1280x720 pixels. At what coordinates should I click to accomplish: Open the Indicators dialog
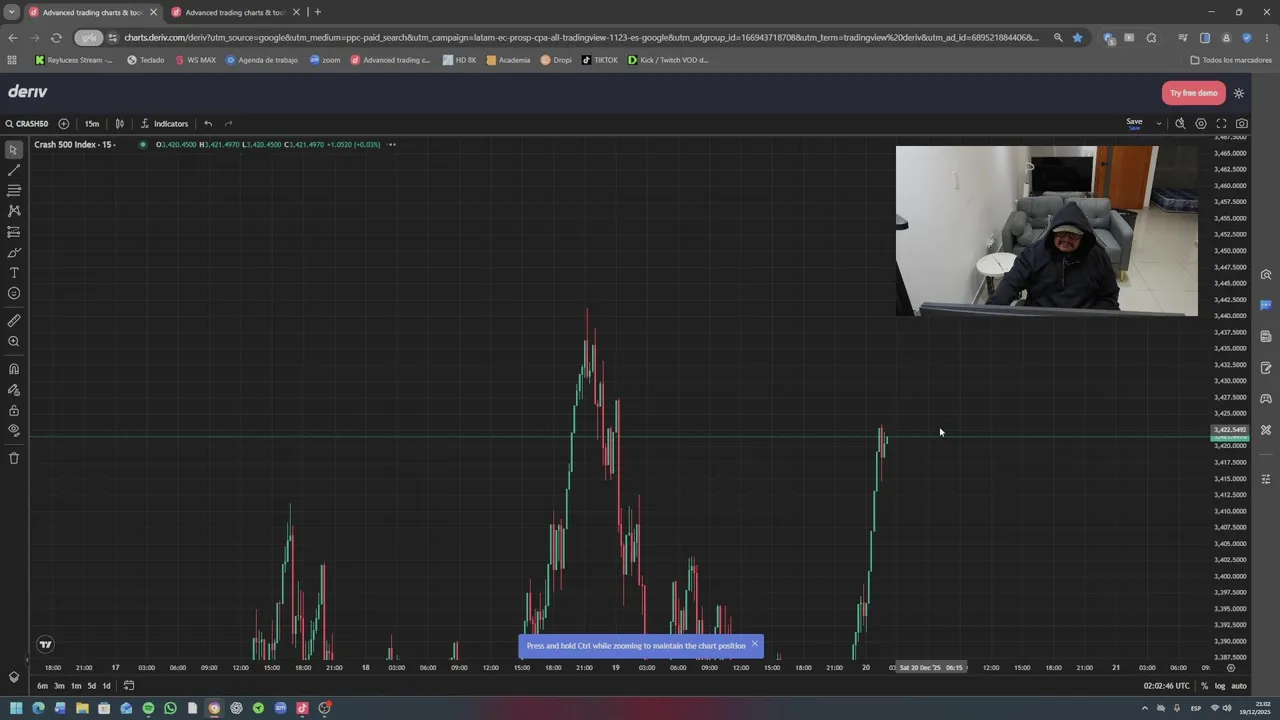164,124
